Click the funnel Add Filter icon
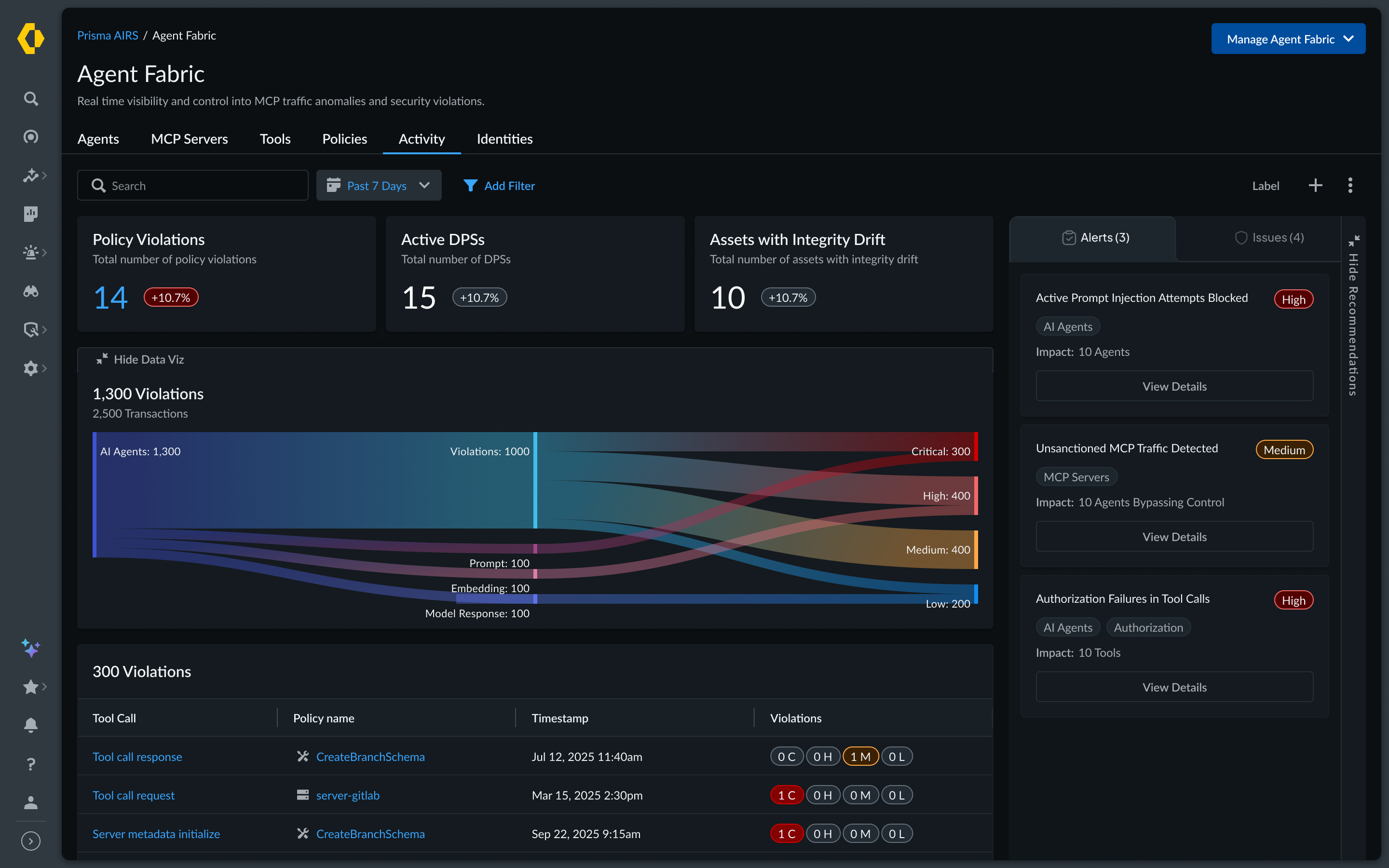1389x868 pixels. tap(471, 186)
